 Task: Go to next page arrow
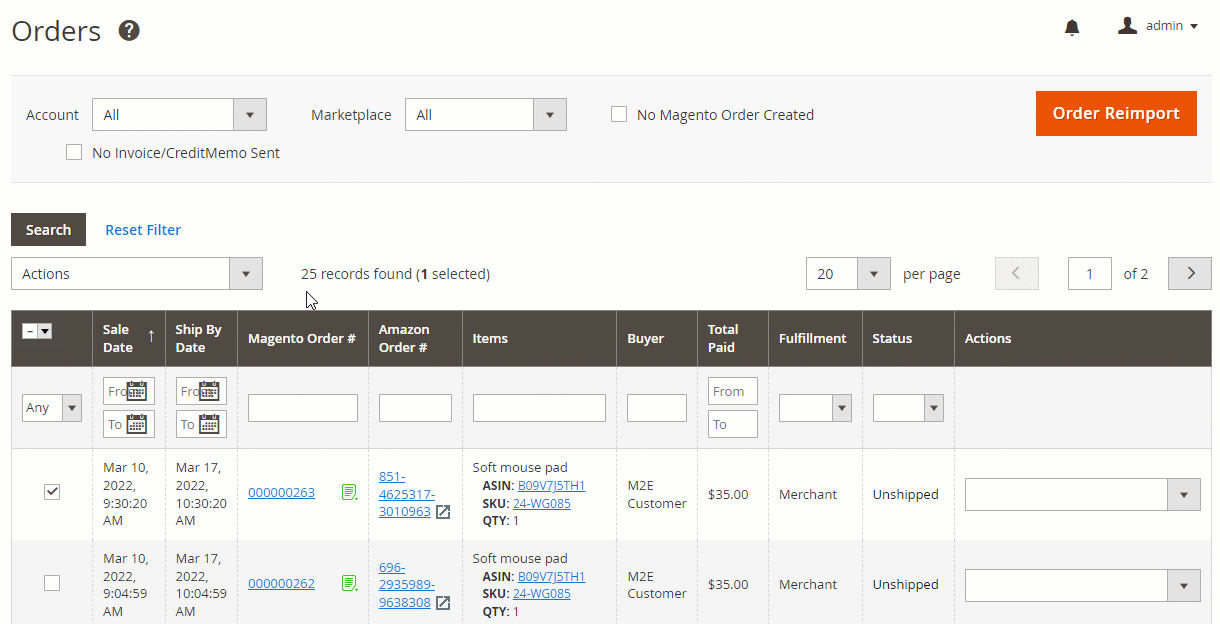click(x=1190, y=273)
